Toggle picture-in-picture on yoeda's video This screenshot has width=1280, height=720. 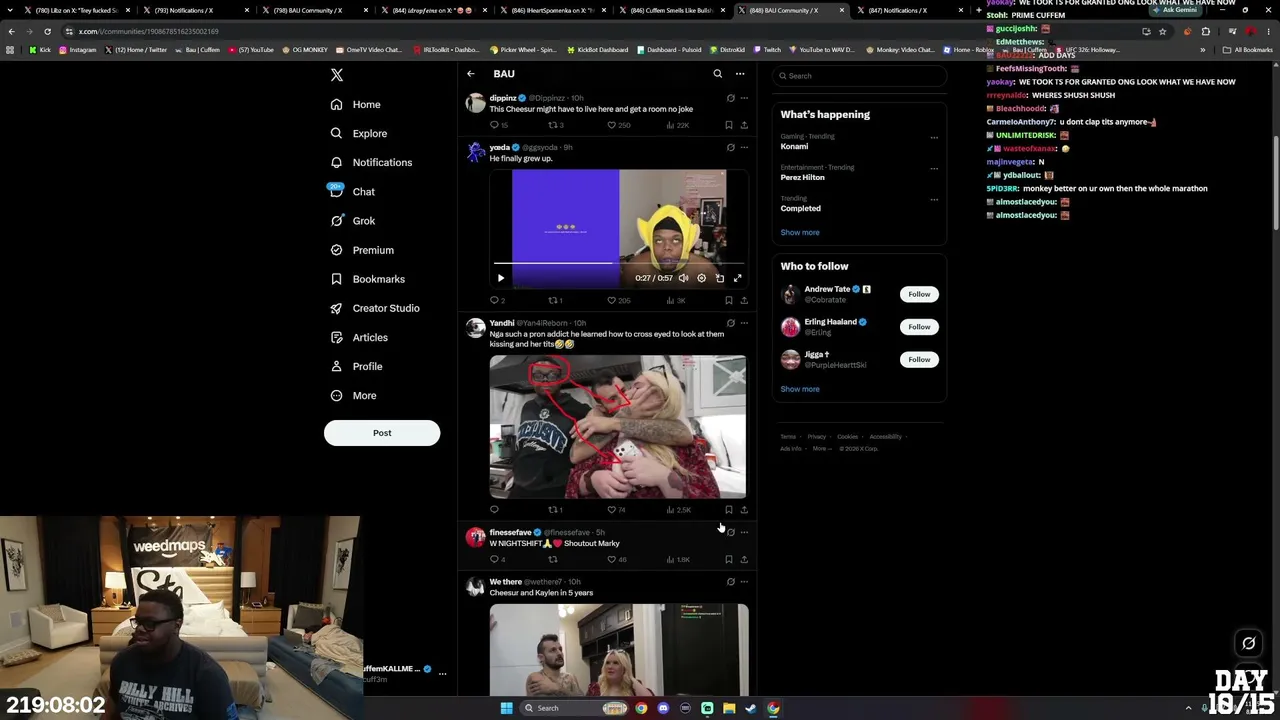[x=720, y=278]
